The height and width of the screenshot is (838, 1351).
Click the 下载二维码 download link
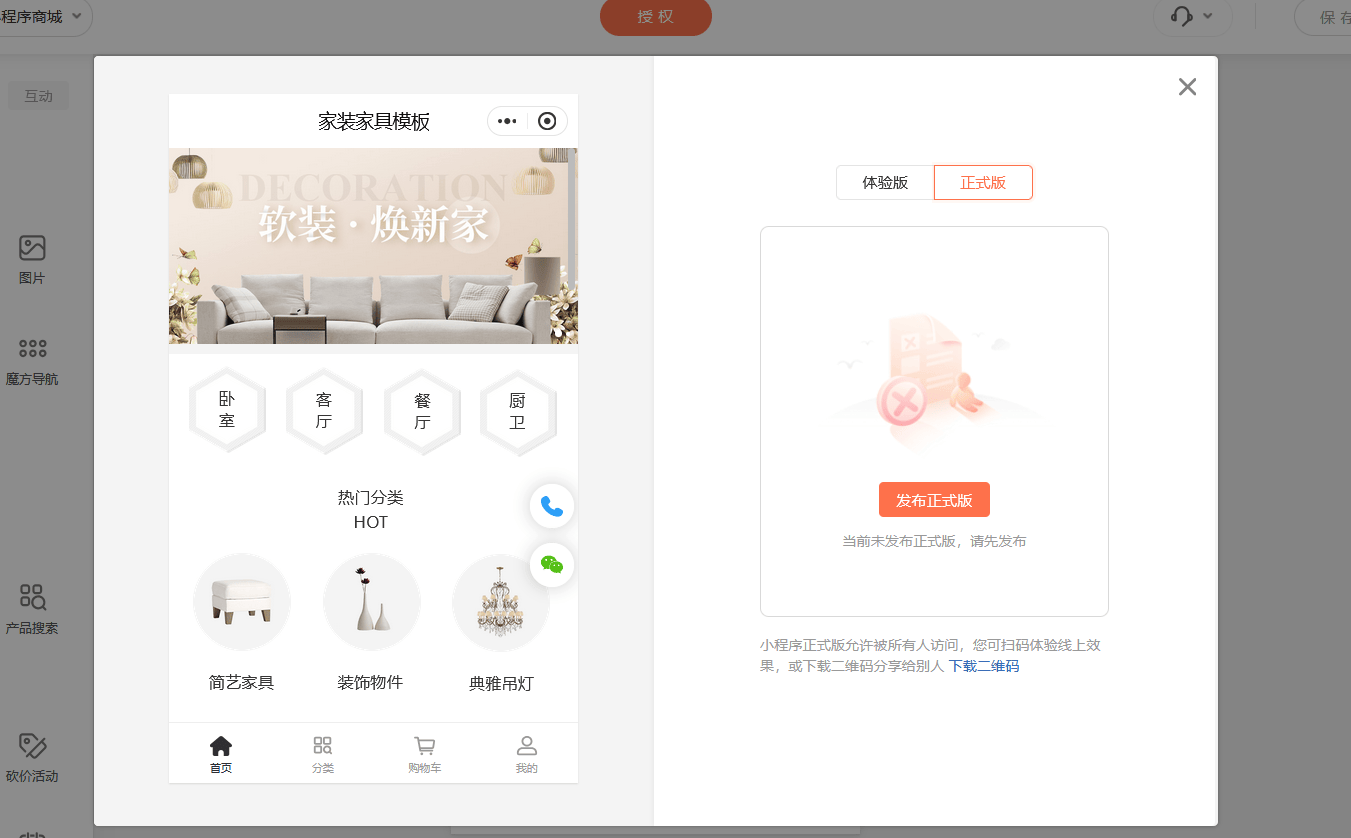point(984,666)
